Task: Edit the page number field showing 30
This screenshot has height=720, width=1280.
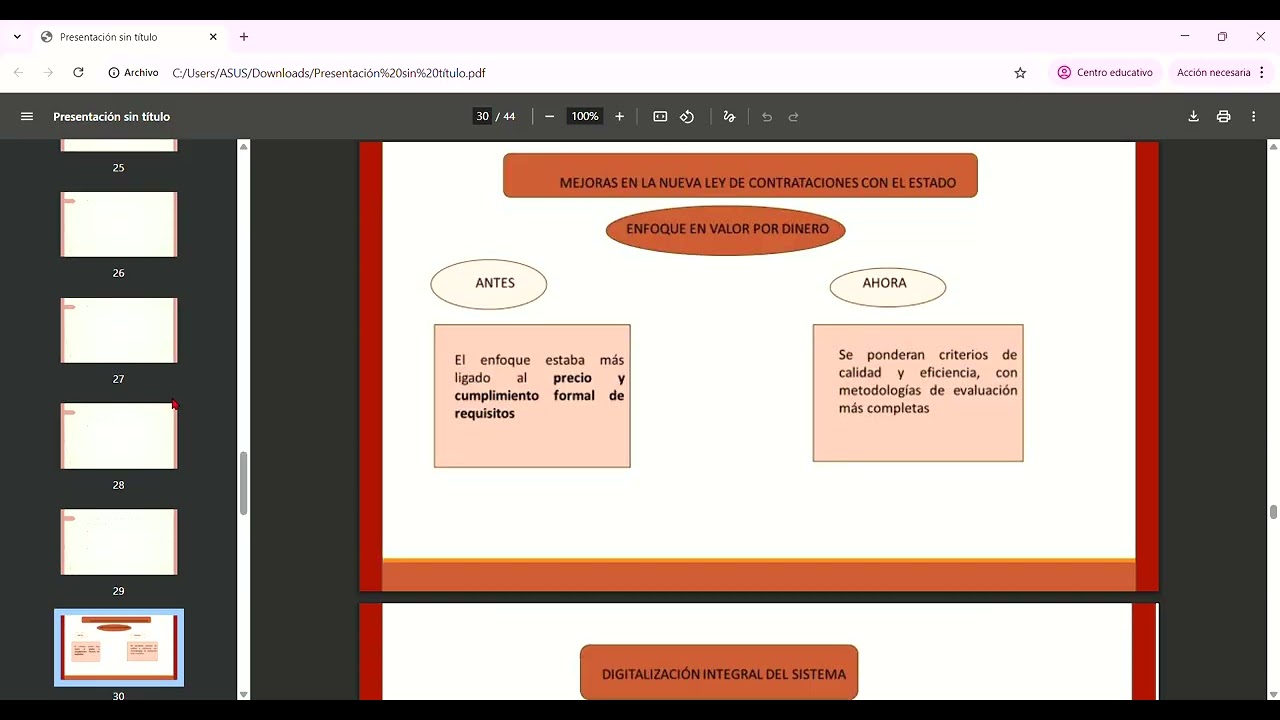Action: click(482, 117)
